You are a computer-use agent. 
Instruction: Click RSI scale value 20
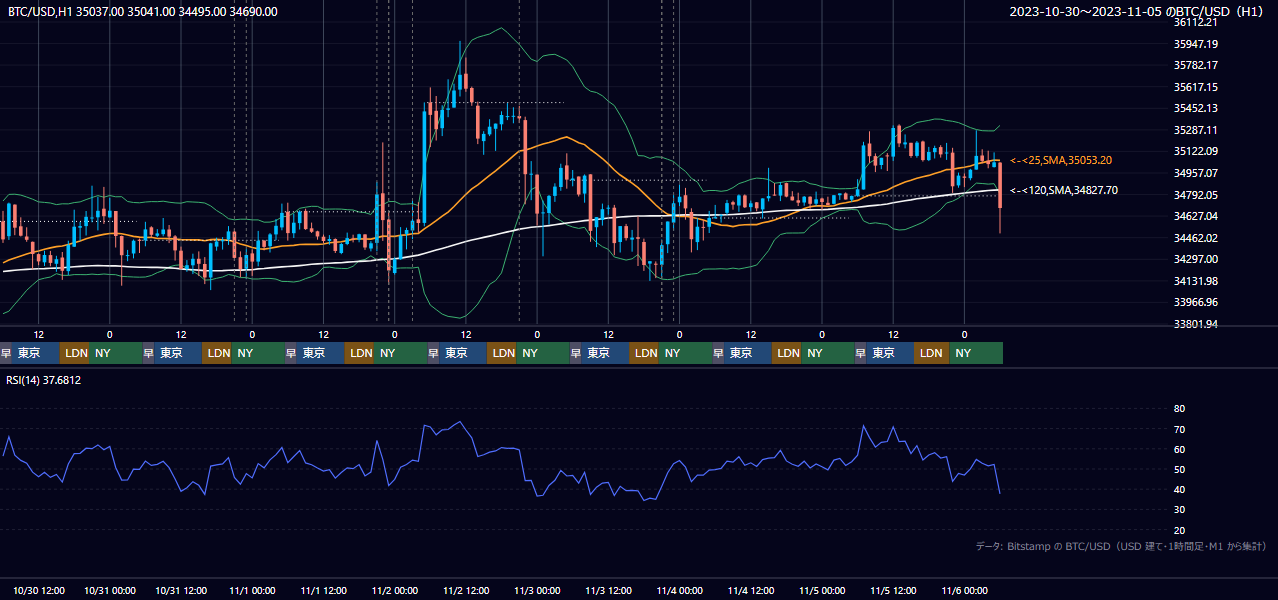1179,530
